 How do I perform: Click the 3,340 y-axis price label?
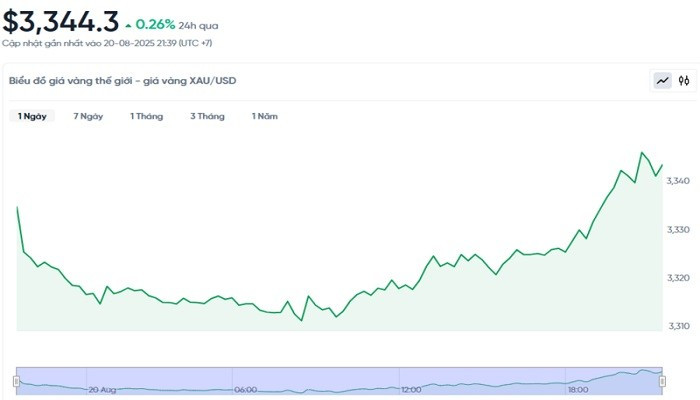(679, 181)
